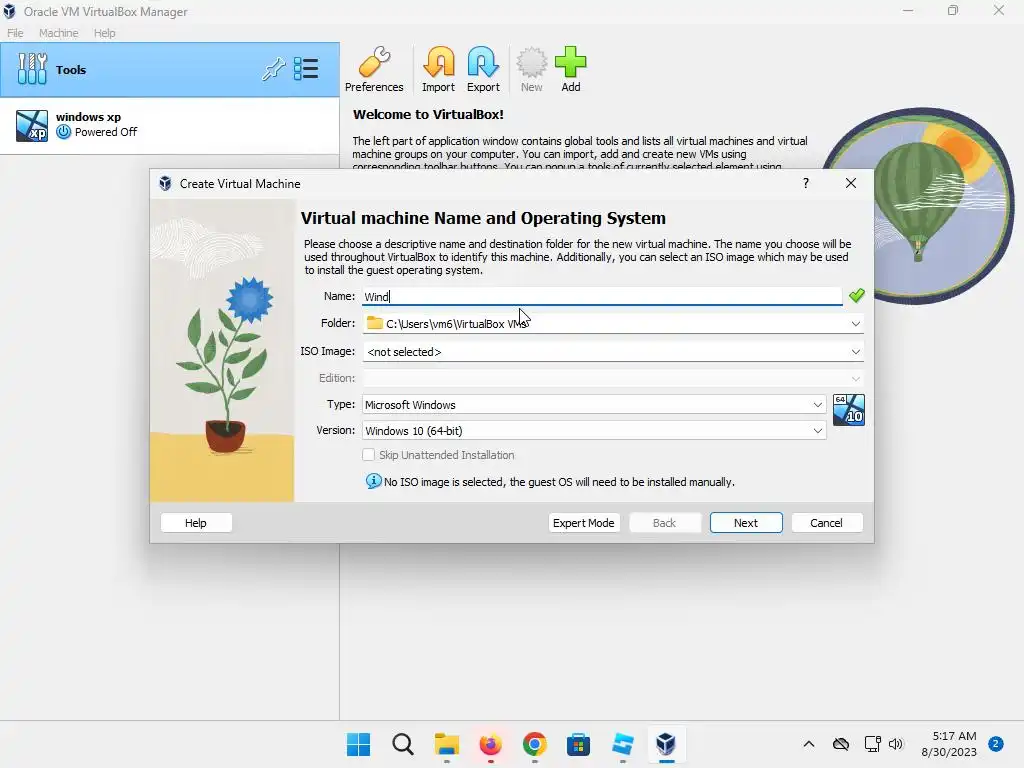Click the Import appliance toolbar icon
1024x768 pixels.
[438, 70]
